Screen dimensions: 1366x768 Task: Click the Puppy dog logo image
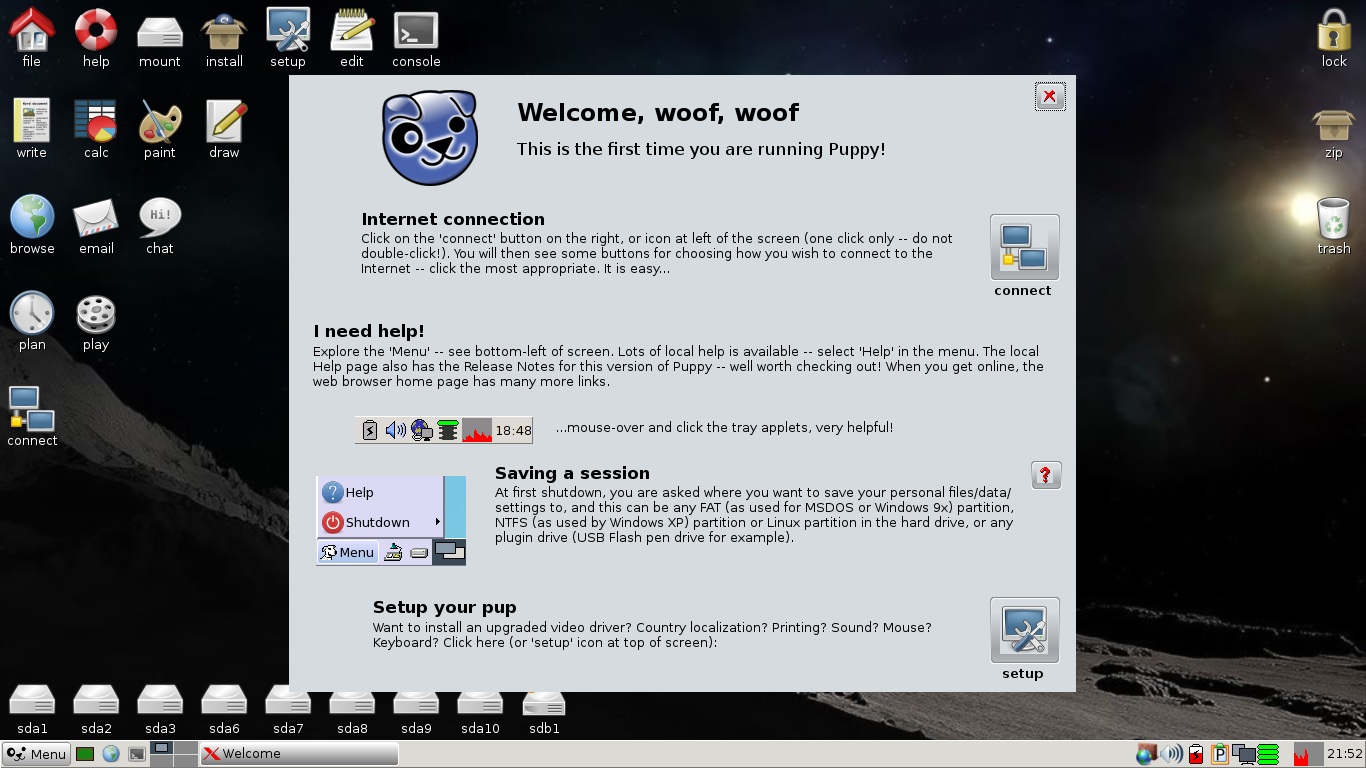pyautogui.click(x=430, y=138)
